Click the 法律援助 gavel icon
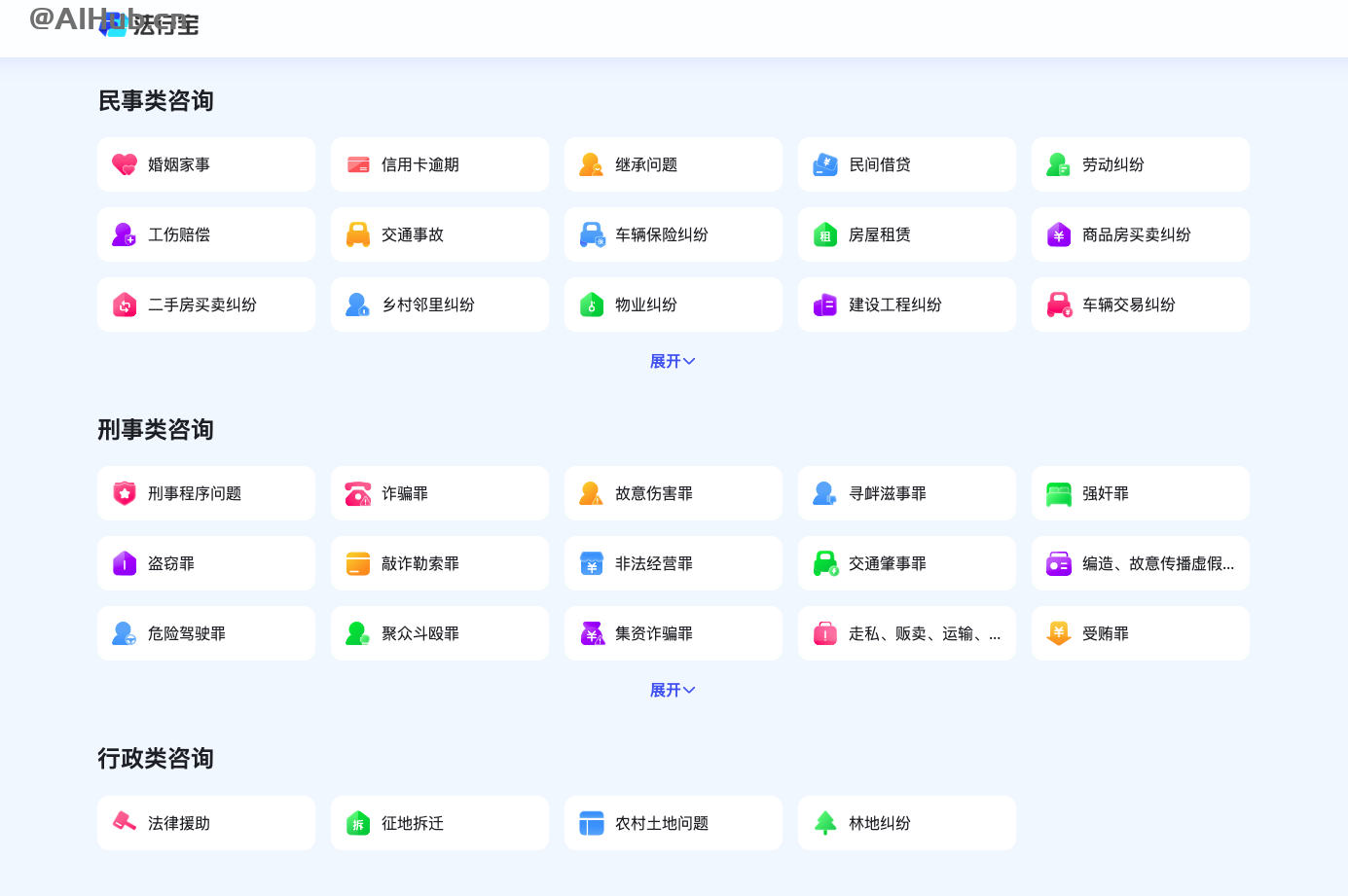This screenshot has height=896, width=1348. click(x=125, y=823)
